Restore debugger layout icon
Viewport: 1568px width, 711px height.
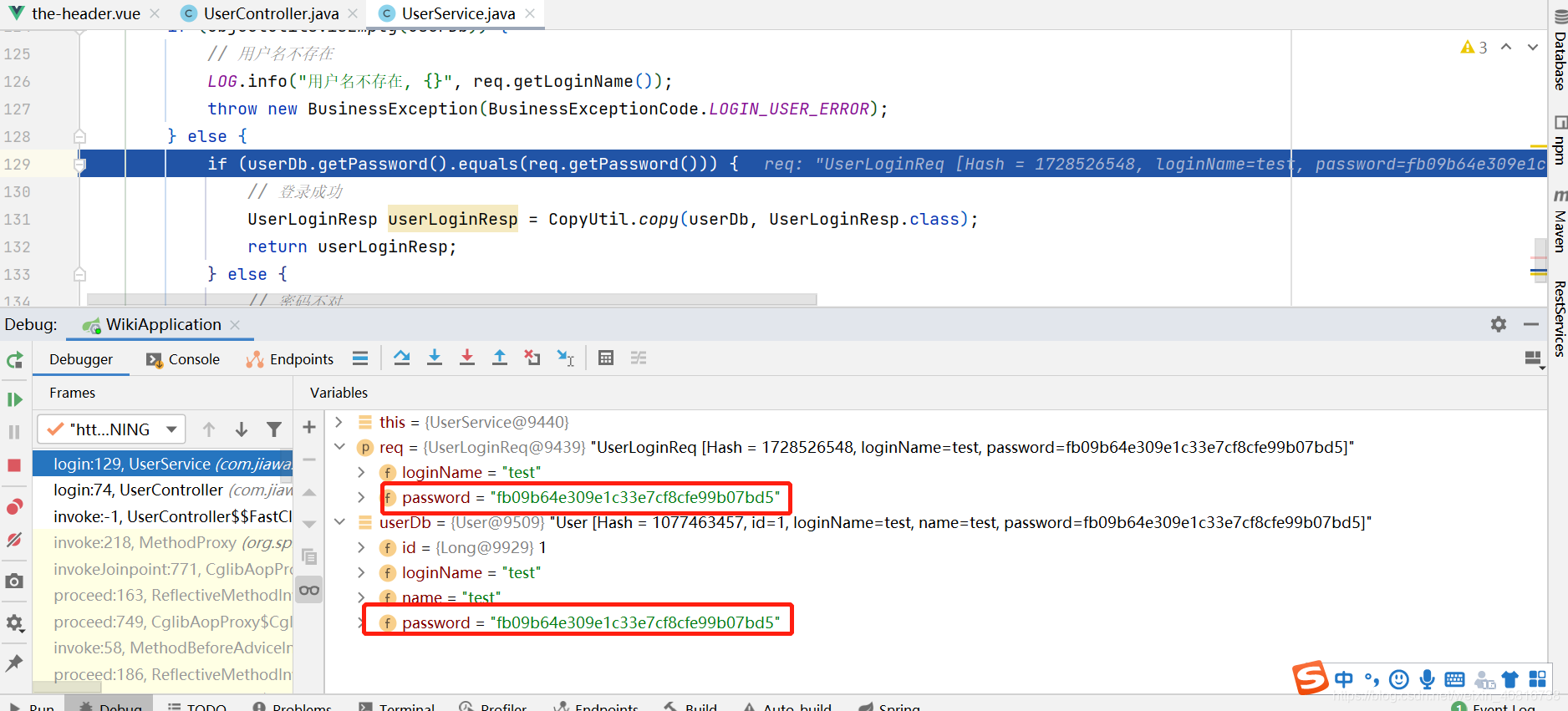tap(1534, 358)
